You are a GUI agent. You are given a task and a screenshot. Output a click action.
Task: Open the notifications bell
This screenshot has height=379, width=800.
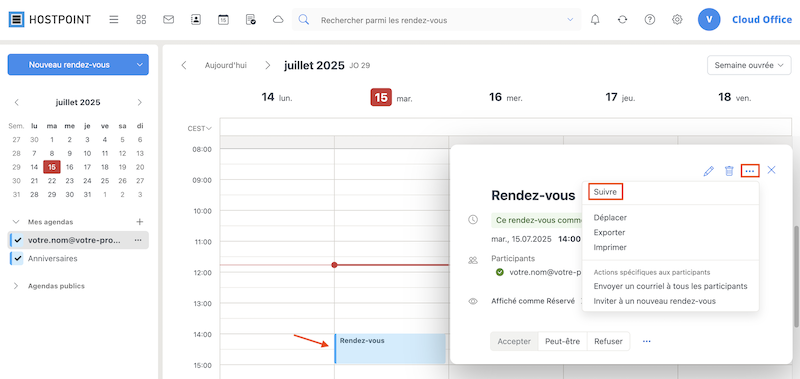(x=595, y=20)
